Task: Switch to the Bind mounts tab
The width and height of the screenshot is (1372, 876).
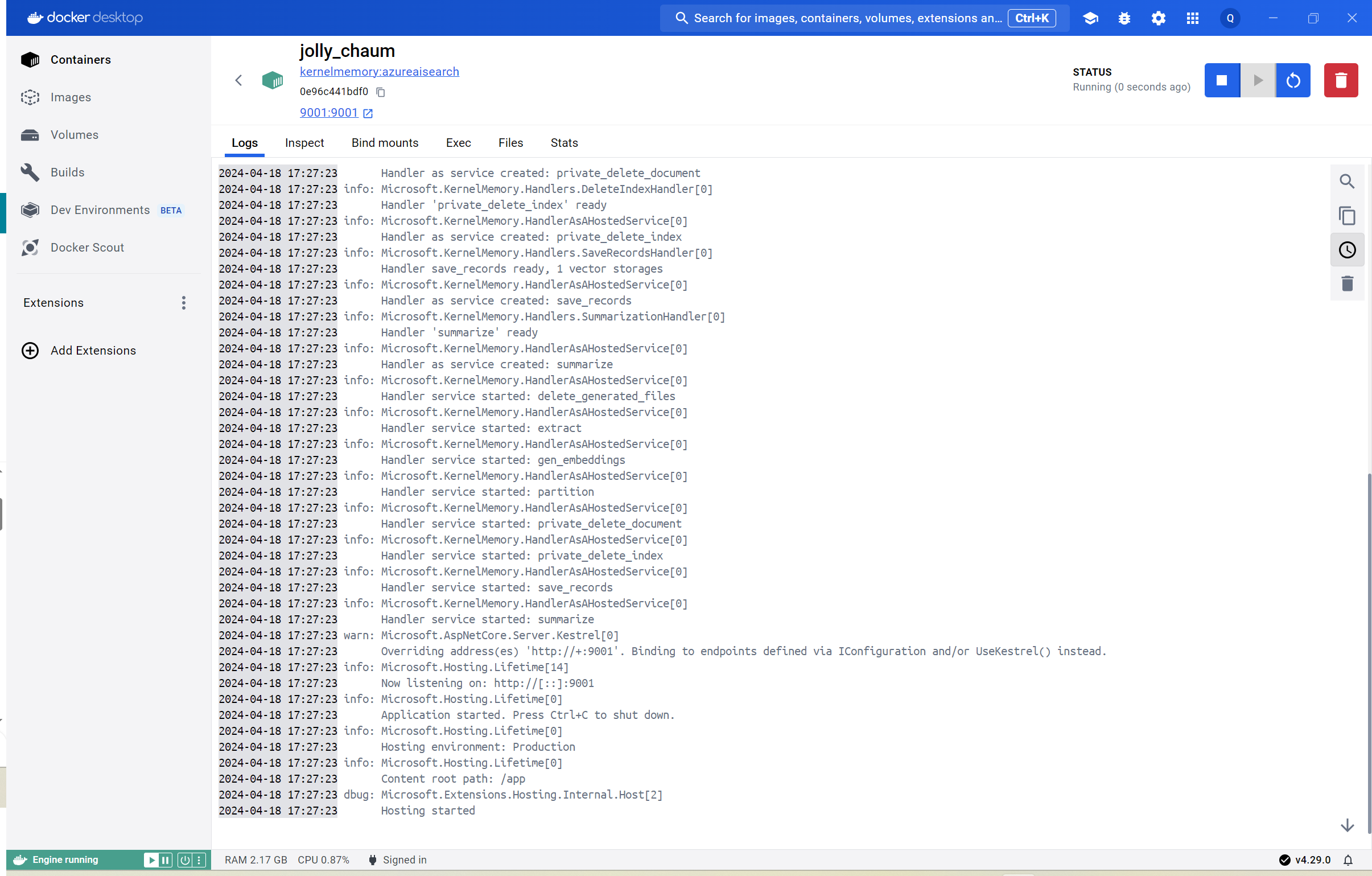Action: click(385, 143)
